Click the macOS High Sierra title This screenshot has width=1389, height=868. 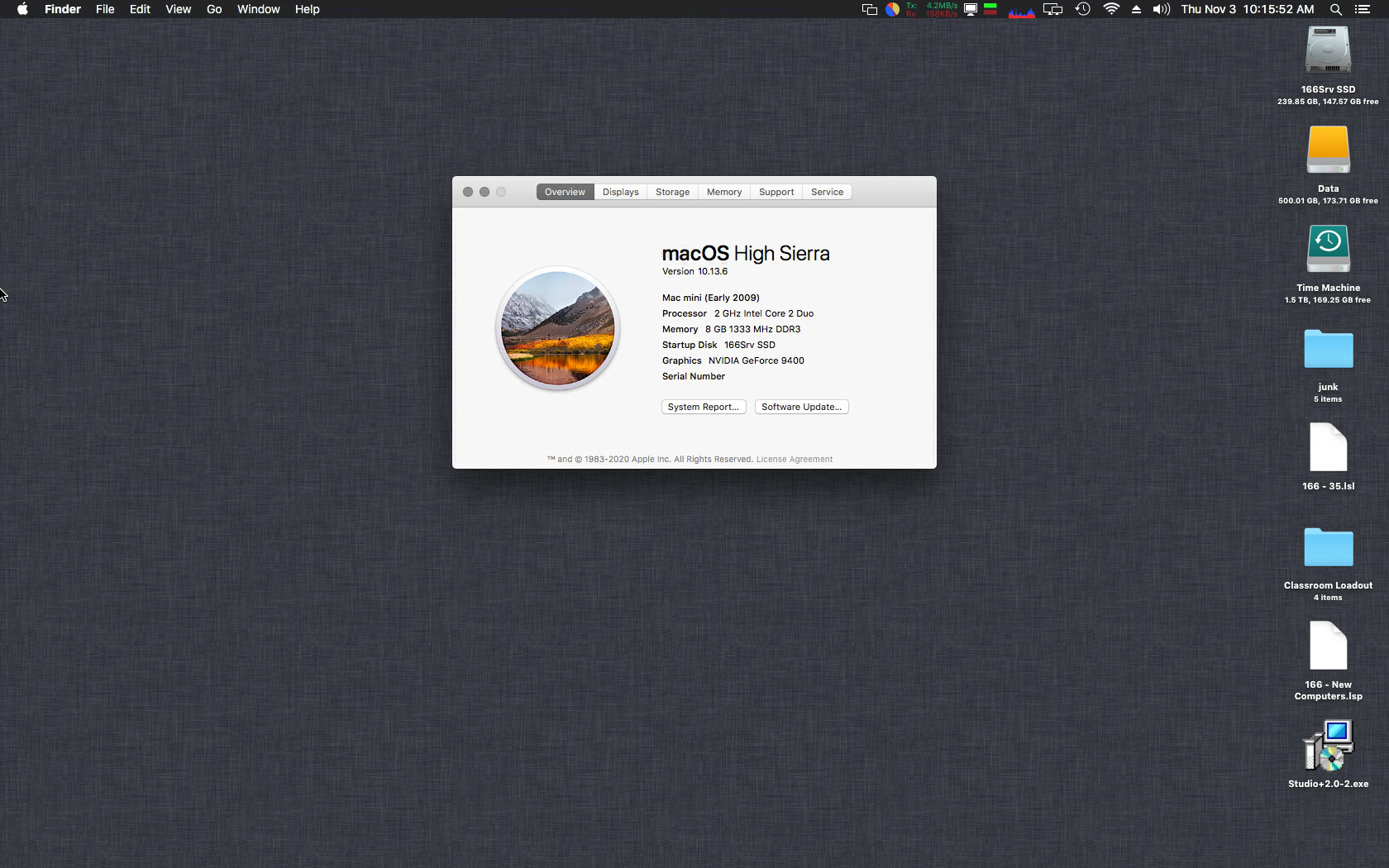(746, 254)
